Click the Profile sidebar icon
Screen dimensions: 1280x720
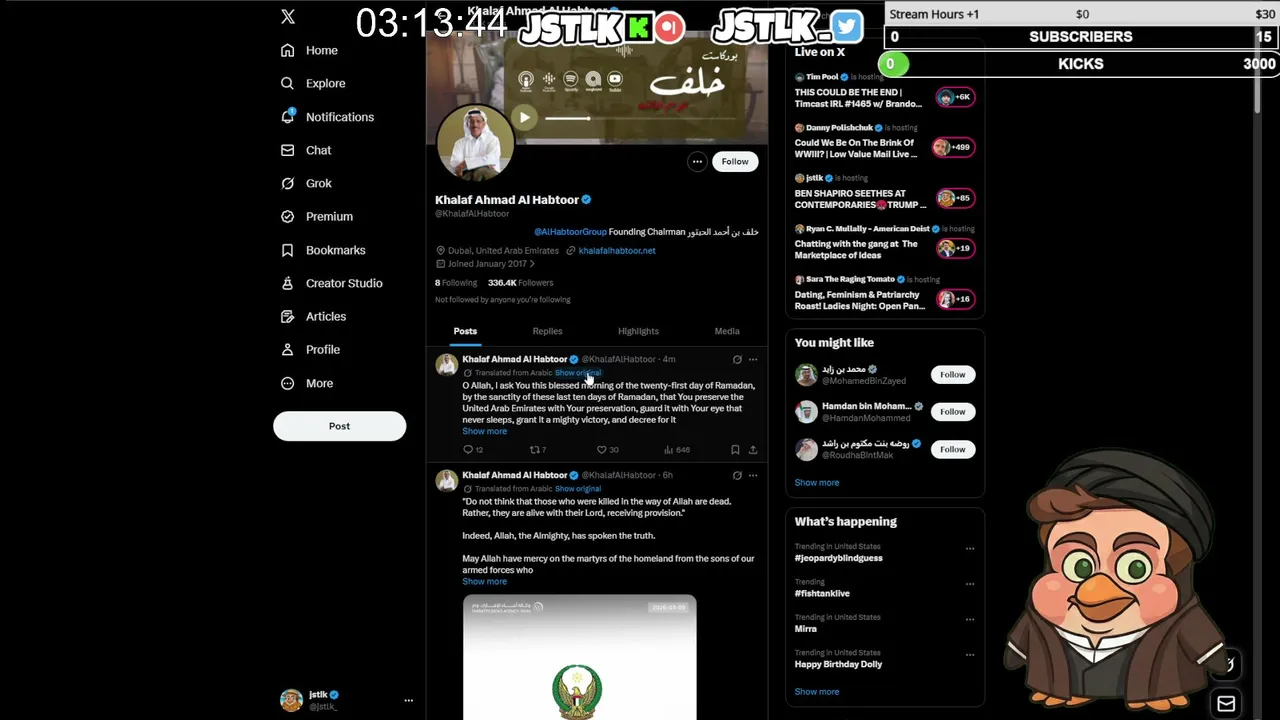tap(288, 349)
